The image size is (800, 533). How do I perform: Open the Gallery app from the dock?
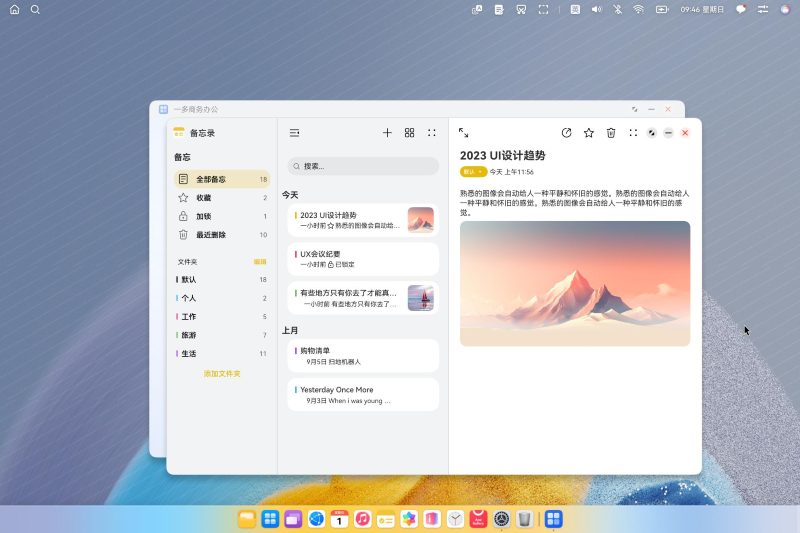409,519
